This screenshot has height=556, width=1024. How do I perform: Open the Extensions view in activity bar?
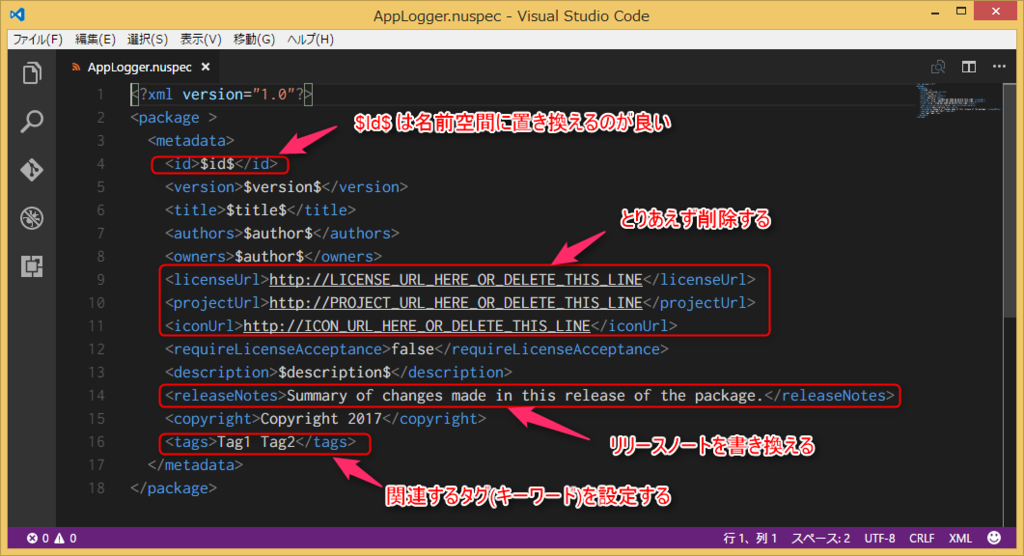pyautogui.click(x=31, y=266)
